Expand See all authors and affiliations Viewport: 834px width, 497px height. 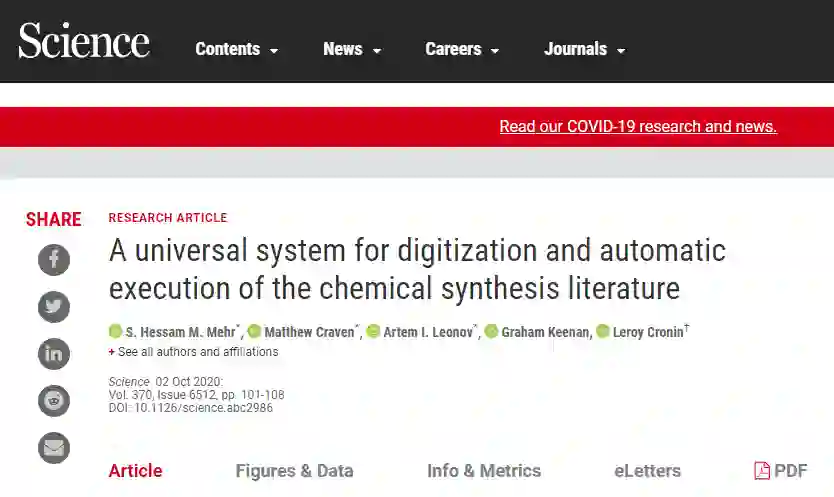(x=194, y=352)
